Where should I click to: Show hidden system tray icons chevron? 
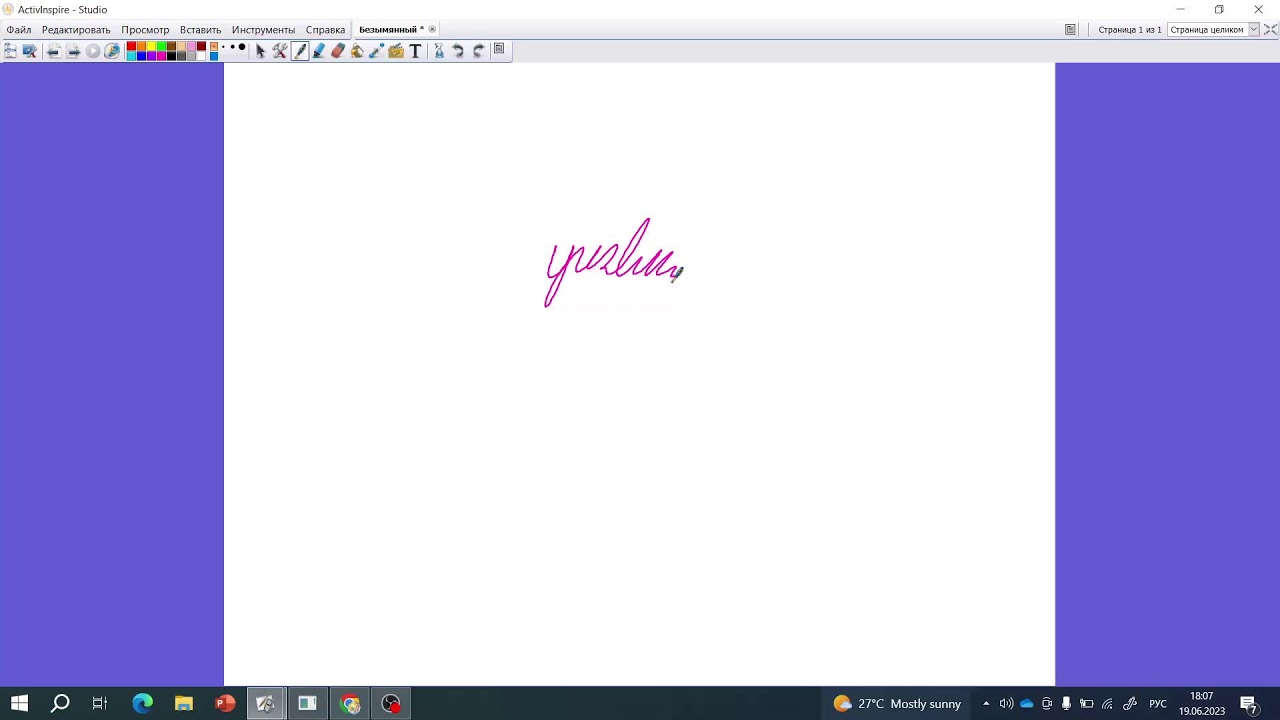point(986,703)
